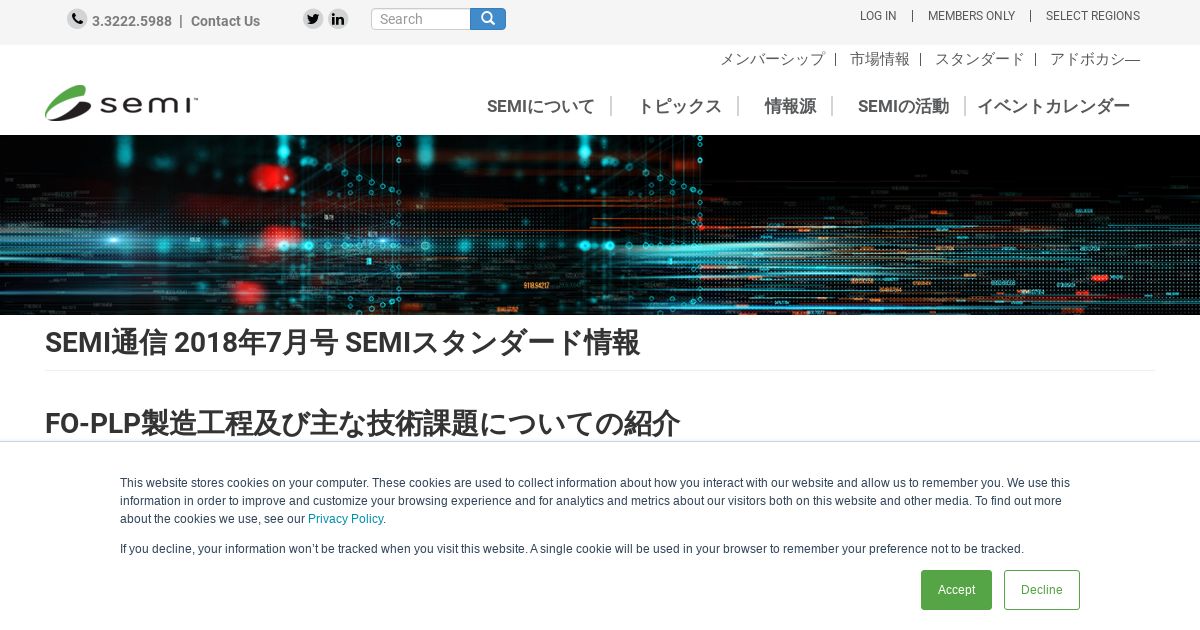Click the phone icon beside 3.3222.5988

[x=77, y=19]
